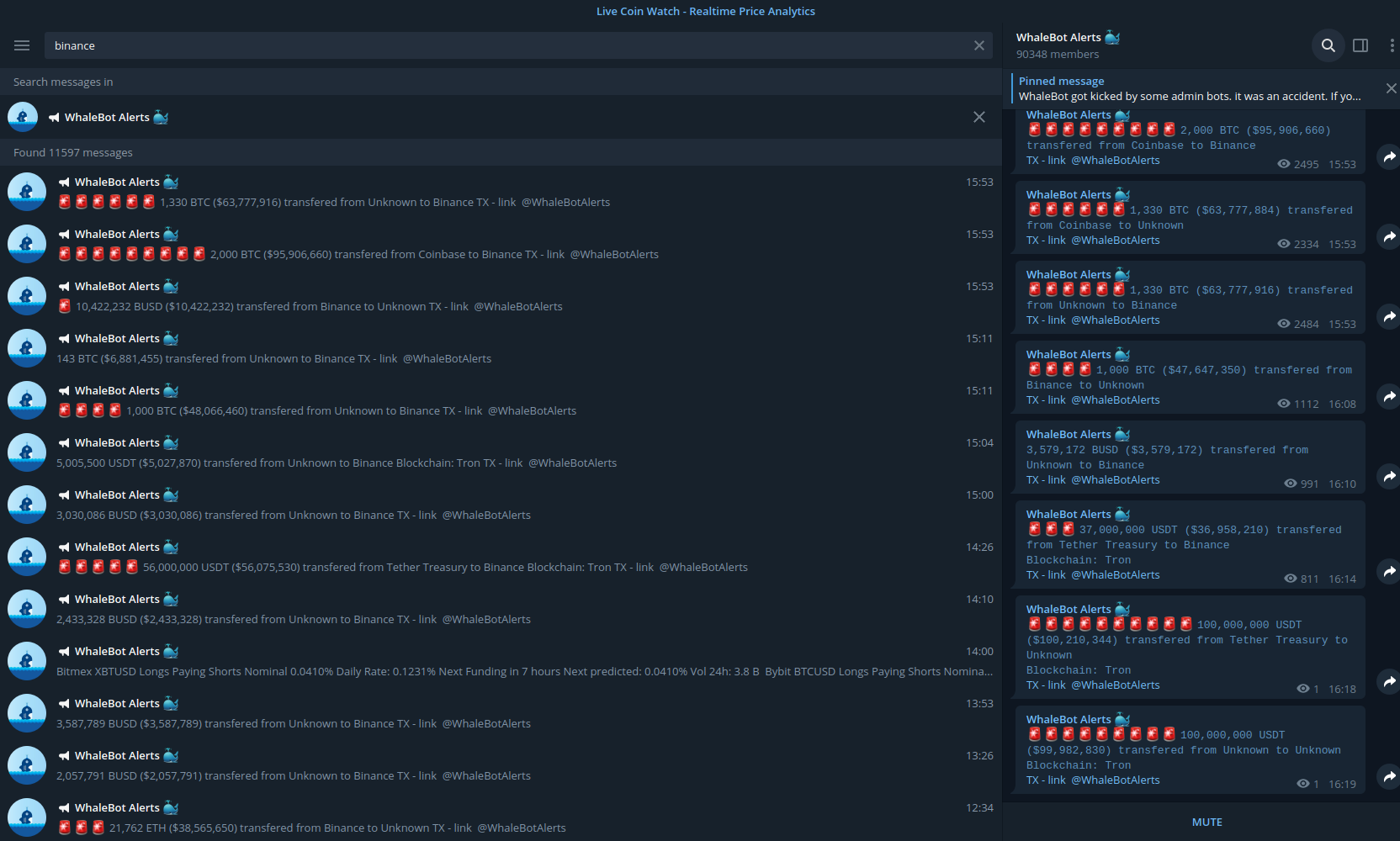The width and height of the screenshot is (1400, 841).
Task: Forward the 1,330 BTC Coinbase to Unknown message
Action: pyautogui.click(x=1389, y=236)
